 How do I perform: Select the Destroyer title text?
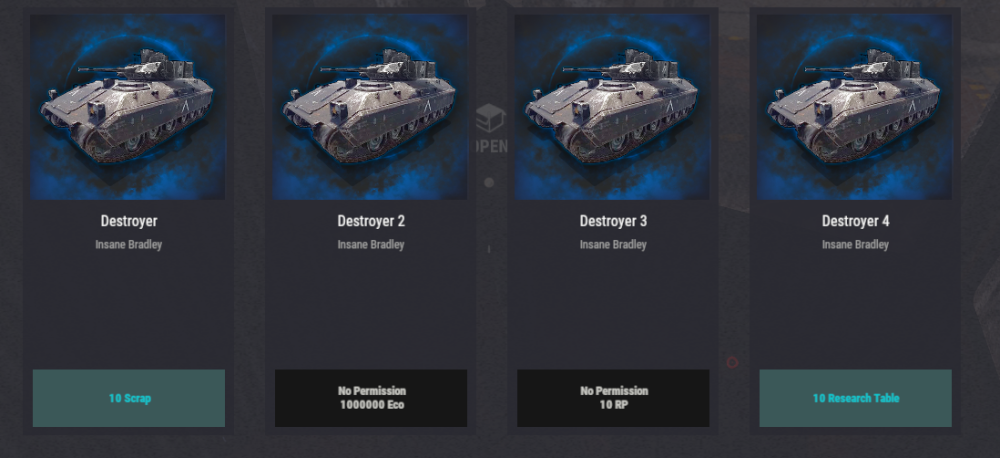click(129, 221)
